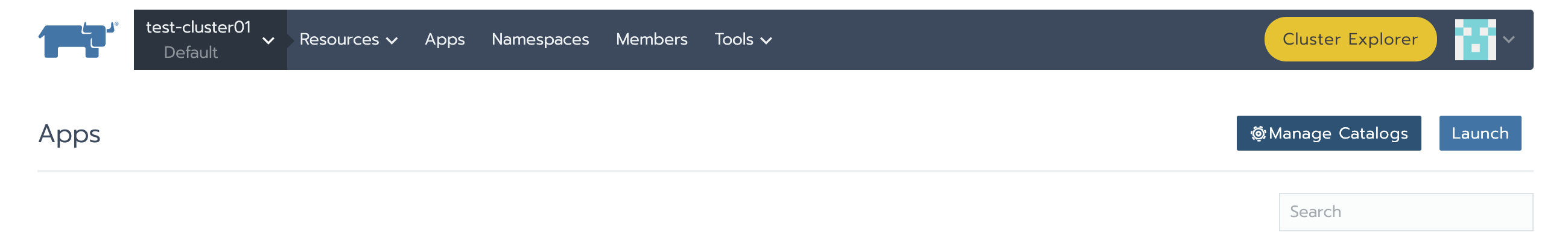Go to Apps in the navigation bar
The image size is (1568, 241).
445,40
